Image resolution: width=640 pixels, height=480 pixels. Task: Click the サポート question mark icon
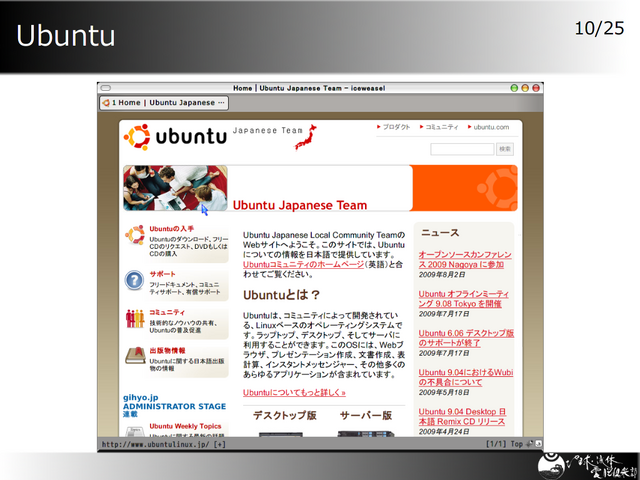135,280
